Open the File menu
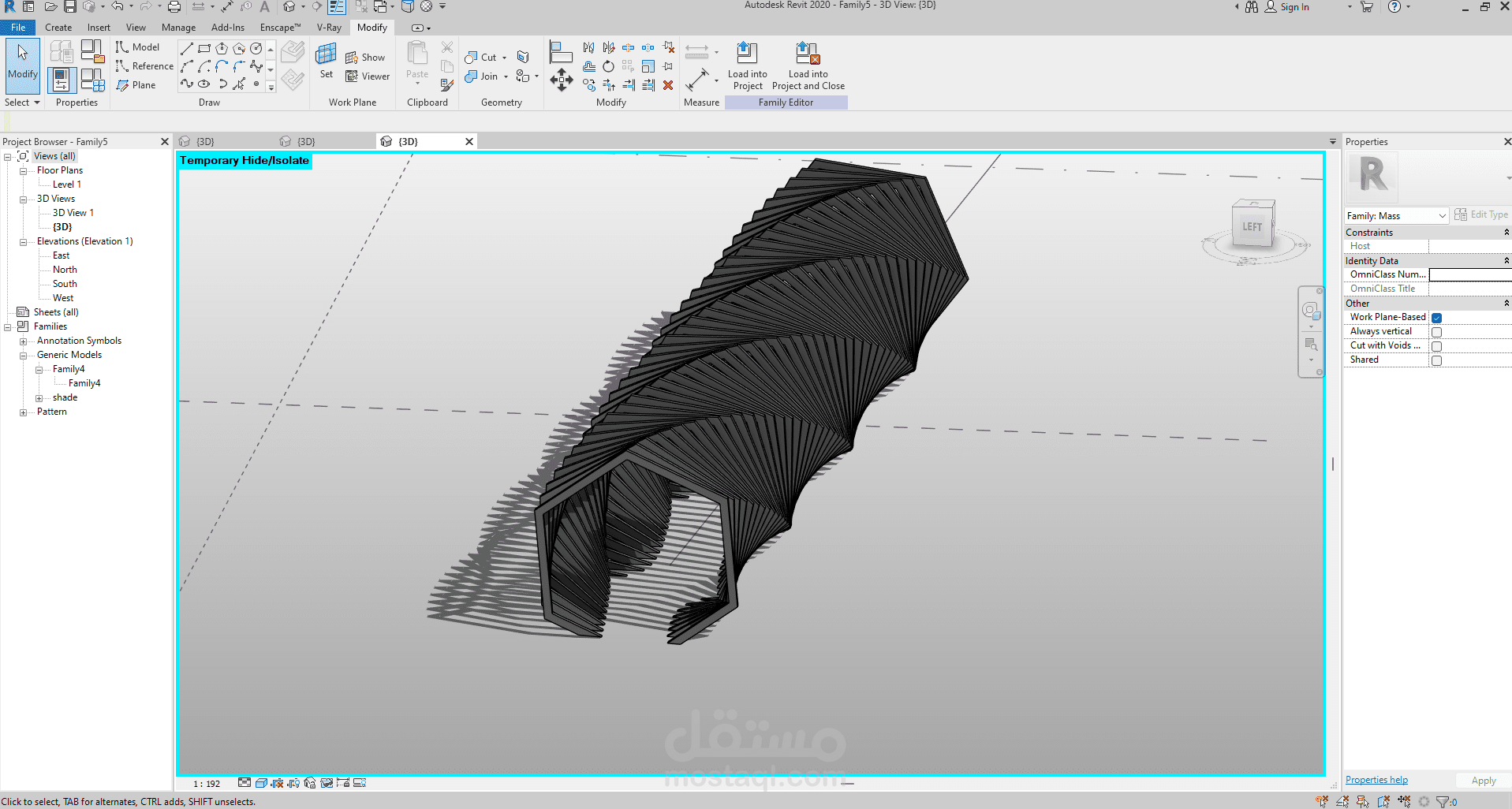This screenshot has height=809, width=1512. (x=18, y=28)
